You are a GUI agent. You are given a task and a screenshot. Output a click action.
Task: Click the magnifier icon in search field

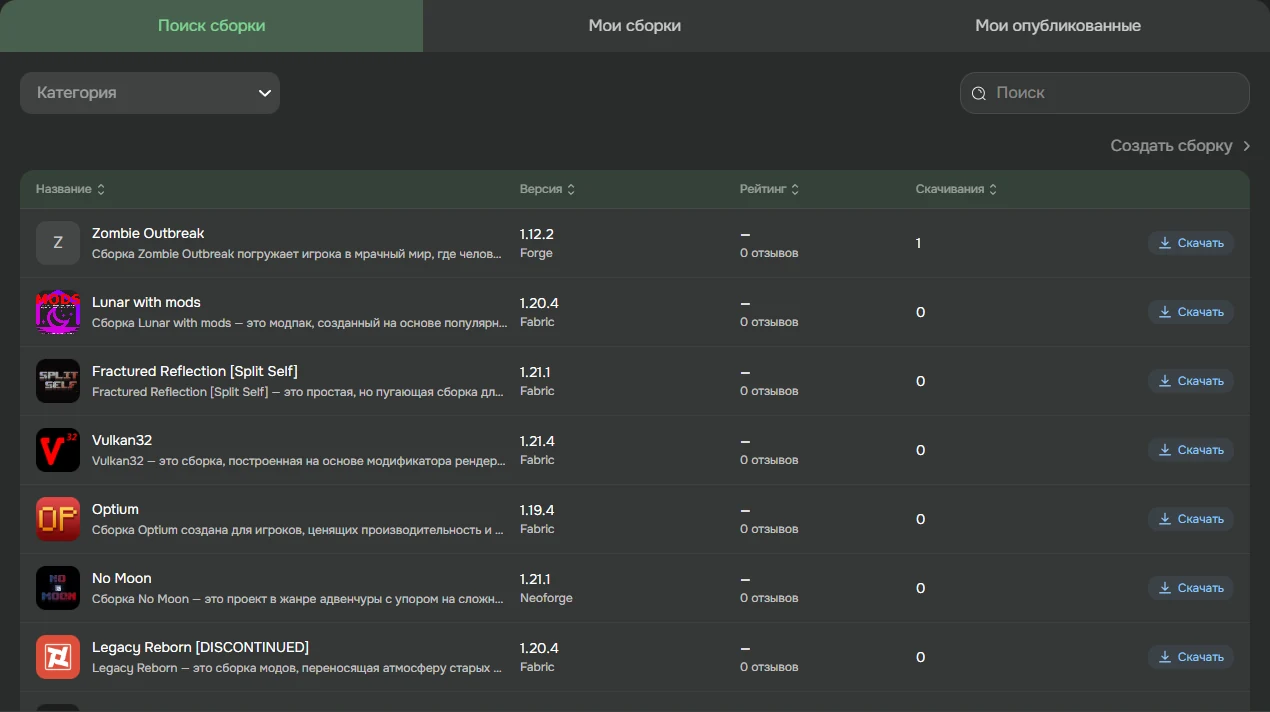click(x=979, y=93)
